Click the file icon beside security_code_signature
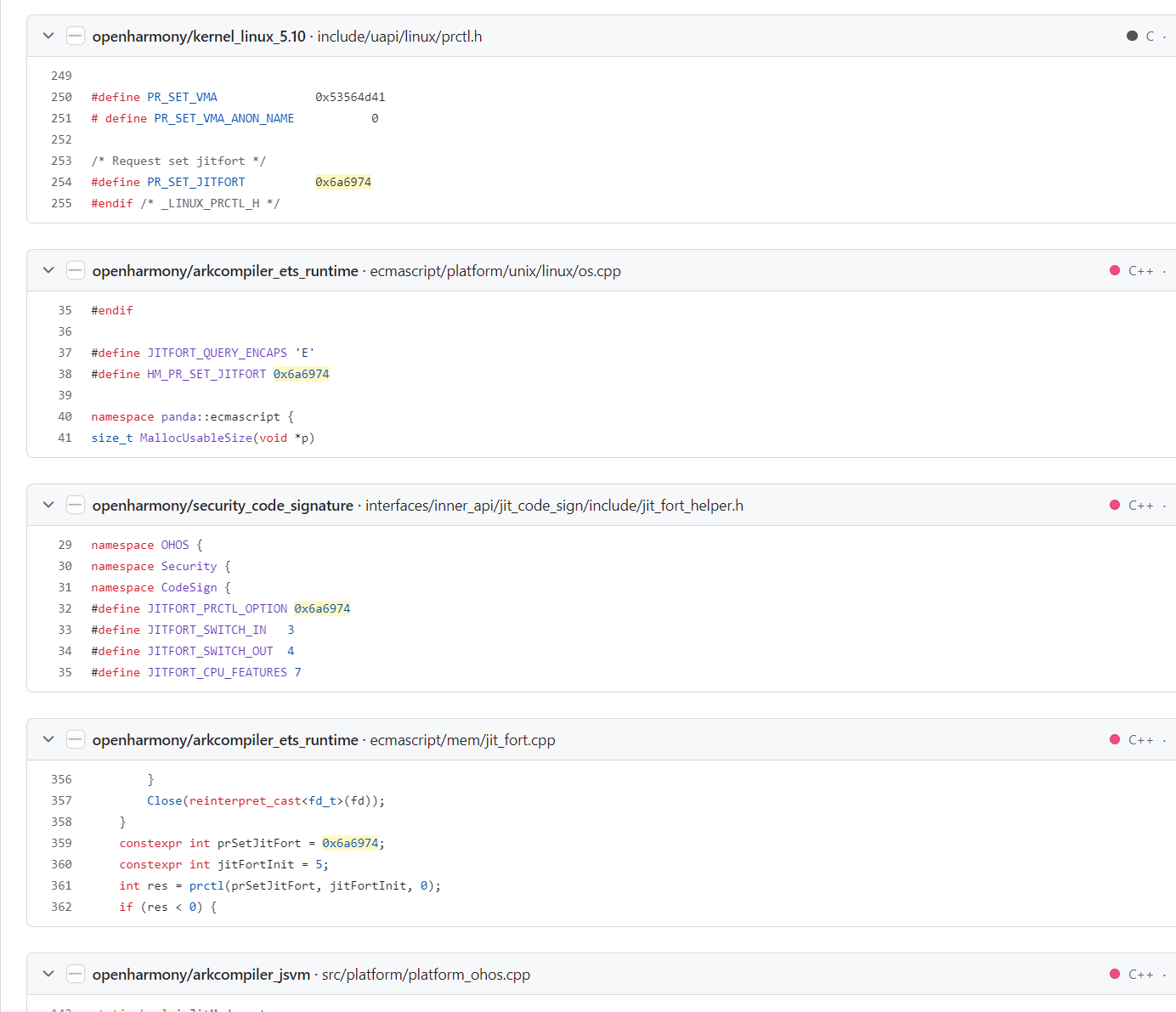Screen dimensions: 1176x1012 (x=76, y=505)
